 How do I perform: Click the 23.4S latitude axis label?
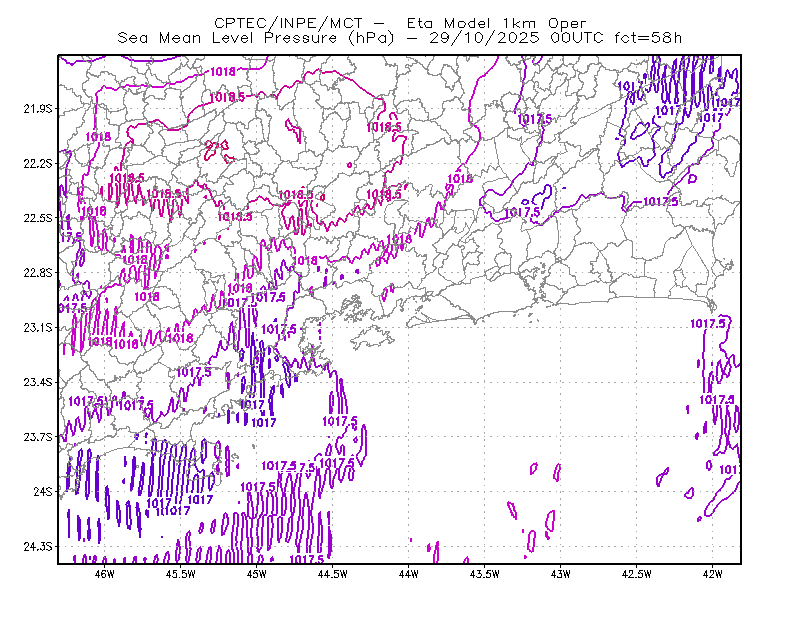(x=38, y=382)
